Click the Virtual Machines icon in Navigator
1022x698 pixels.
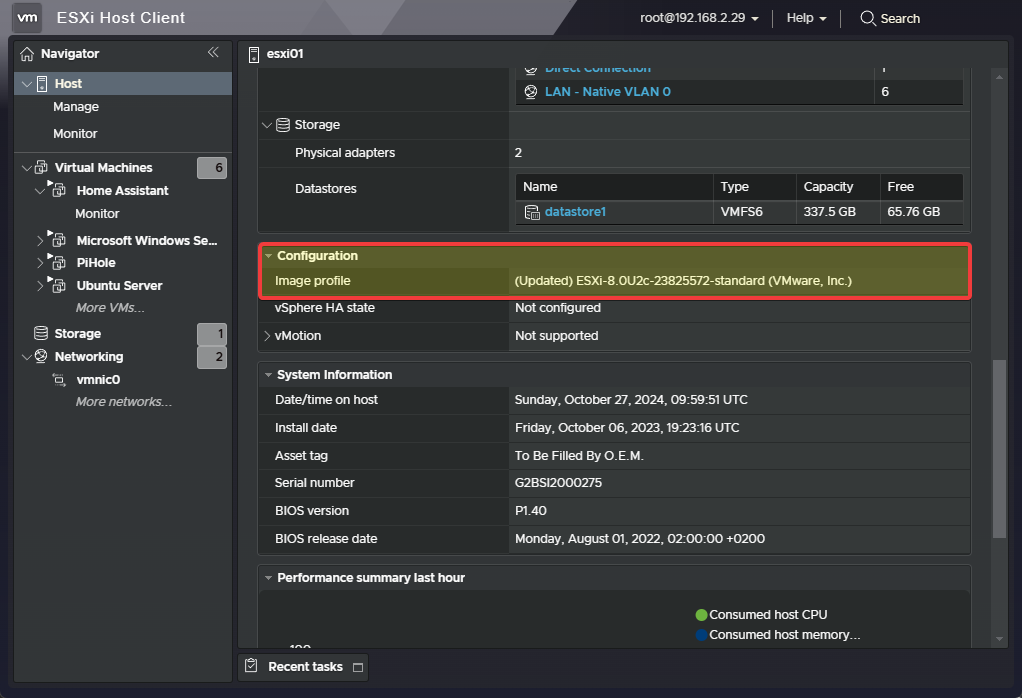coord(41,167)
